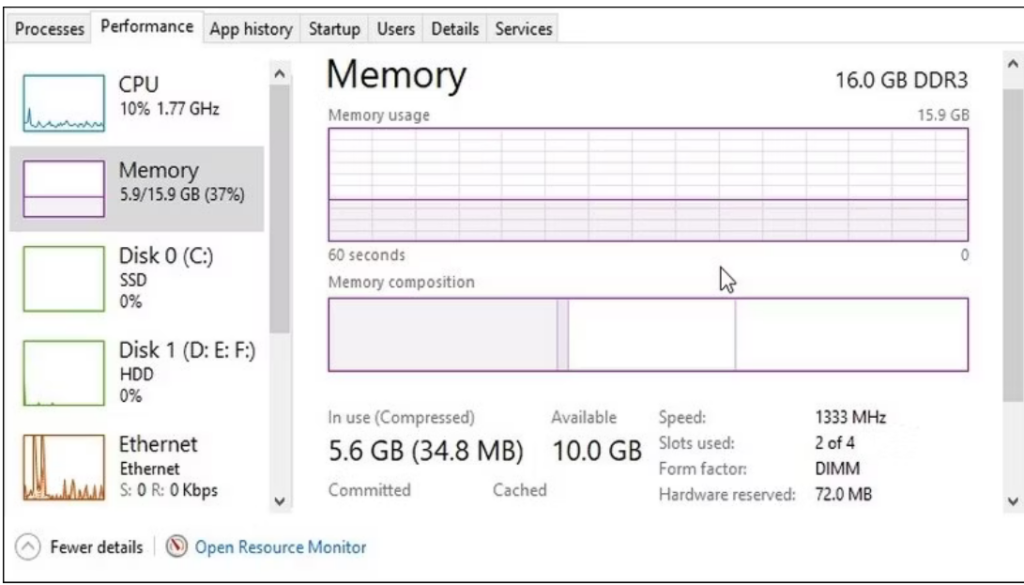Select the Disk 0 (C:) graph thumbnail
The height and width of the screenshot is (585, 1024).
[x=64, y=279]
